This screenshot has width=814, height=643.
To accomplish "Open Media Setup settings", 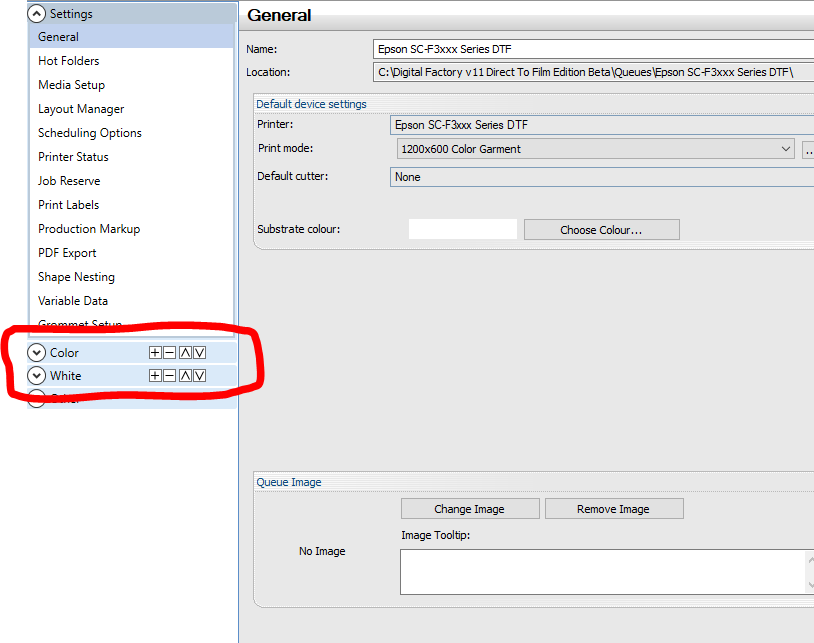I will coord(131,85).
